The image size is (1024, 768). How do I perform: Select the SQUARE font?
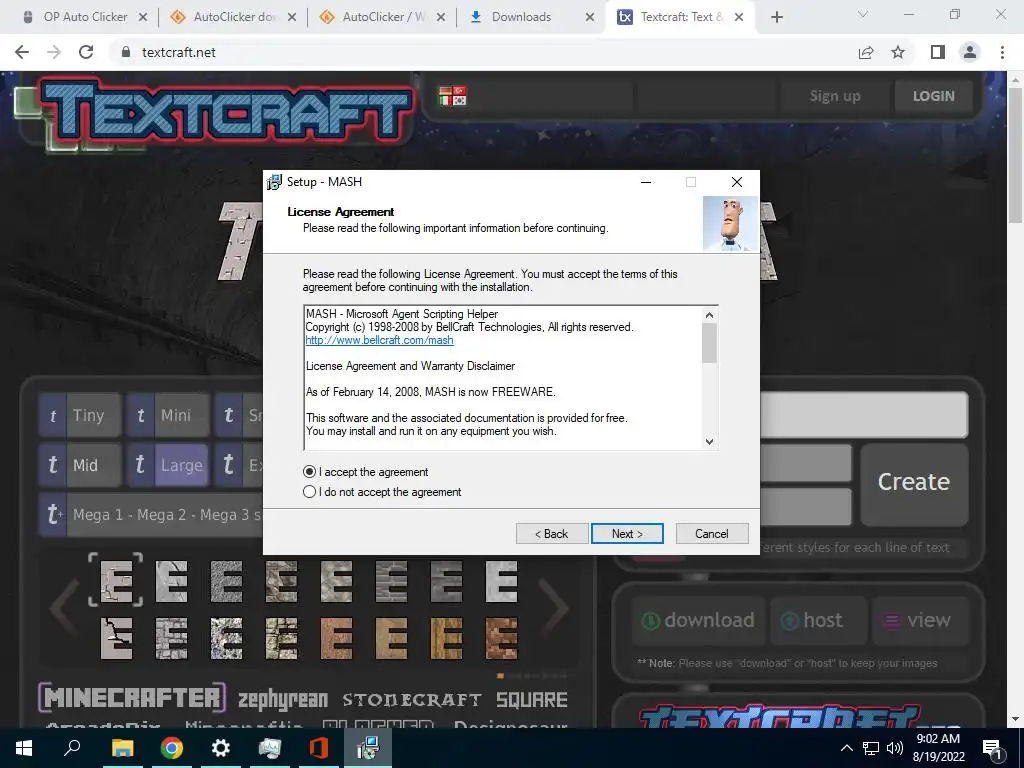(x=532, y=700)
